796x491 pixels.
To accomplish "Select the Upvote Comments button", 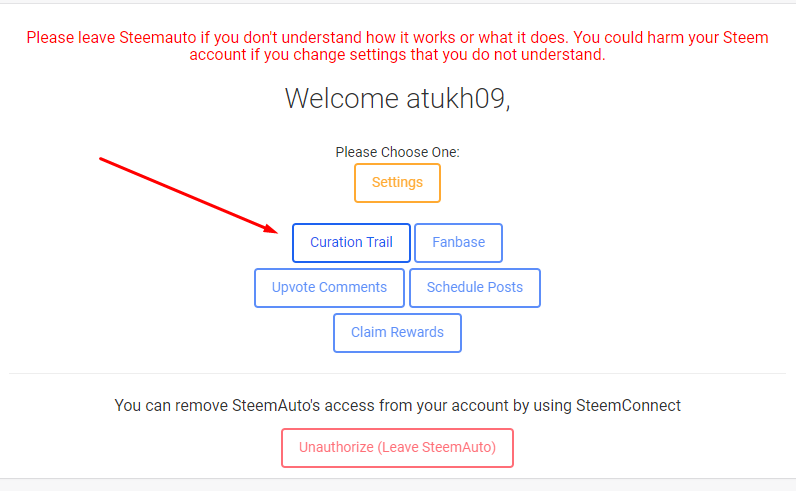I will tap(329, 288).
